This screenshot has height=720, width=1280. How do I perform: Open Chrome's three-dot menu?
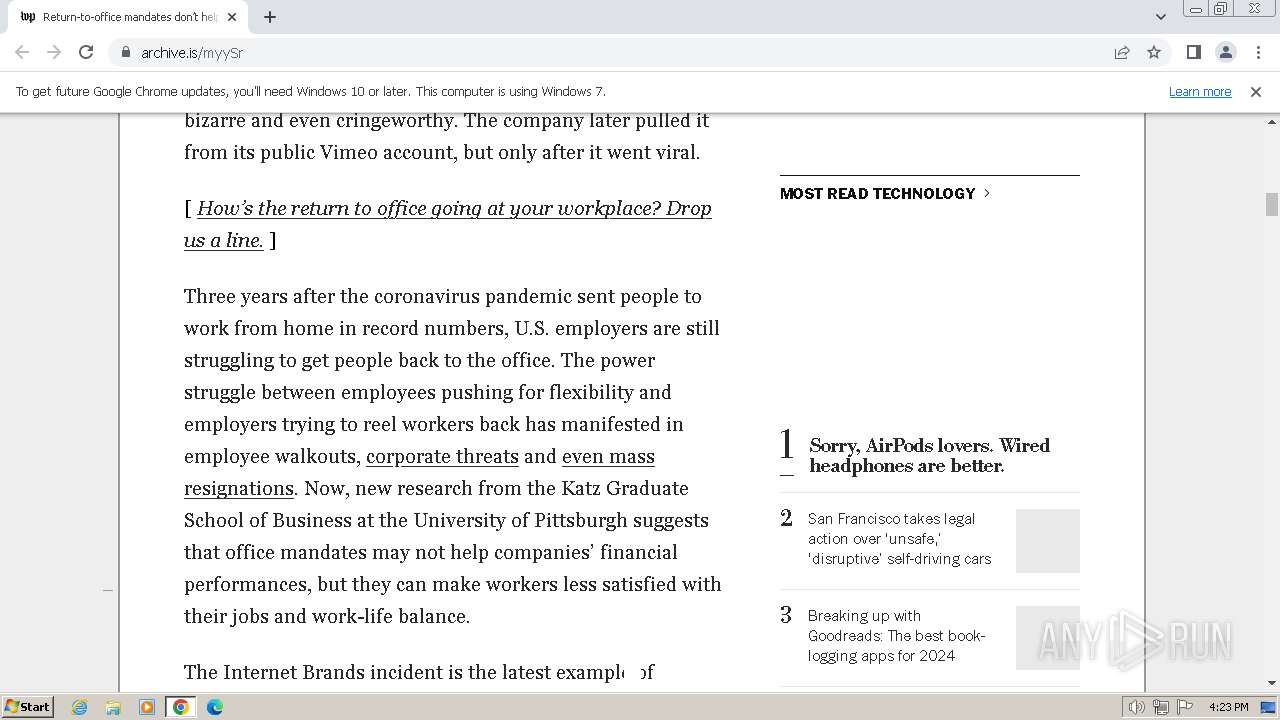click(x=1258, y=52)
